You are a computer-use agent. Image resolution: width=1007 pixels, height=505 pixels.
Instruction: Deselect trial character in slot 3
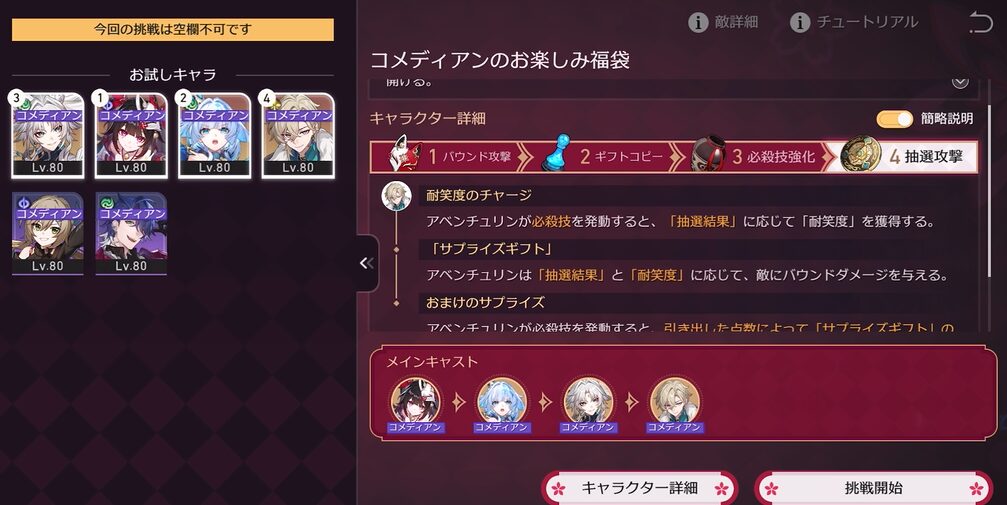tap(48, 136)
